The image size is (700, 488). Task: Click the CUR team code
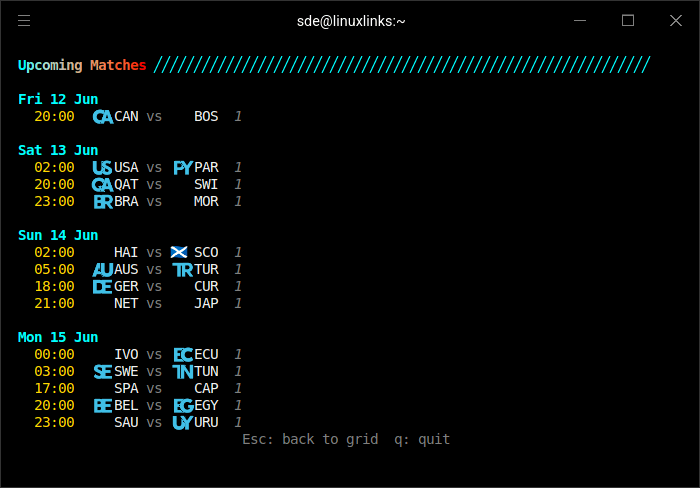[x=206, y=286]
